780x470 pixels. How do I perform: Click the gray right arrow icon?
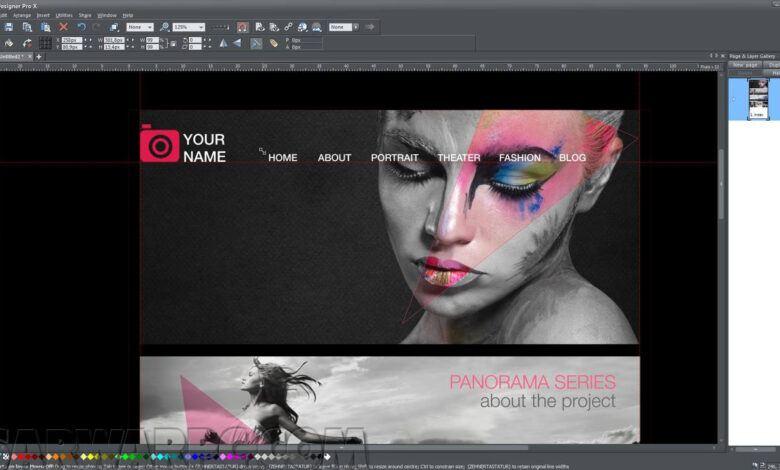pos(369,27)
